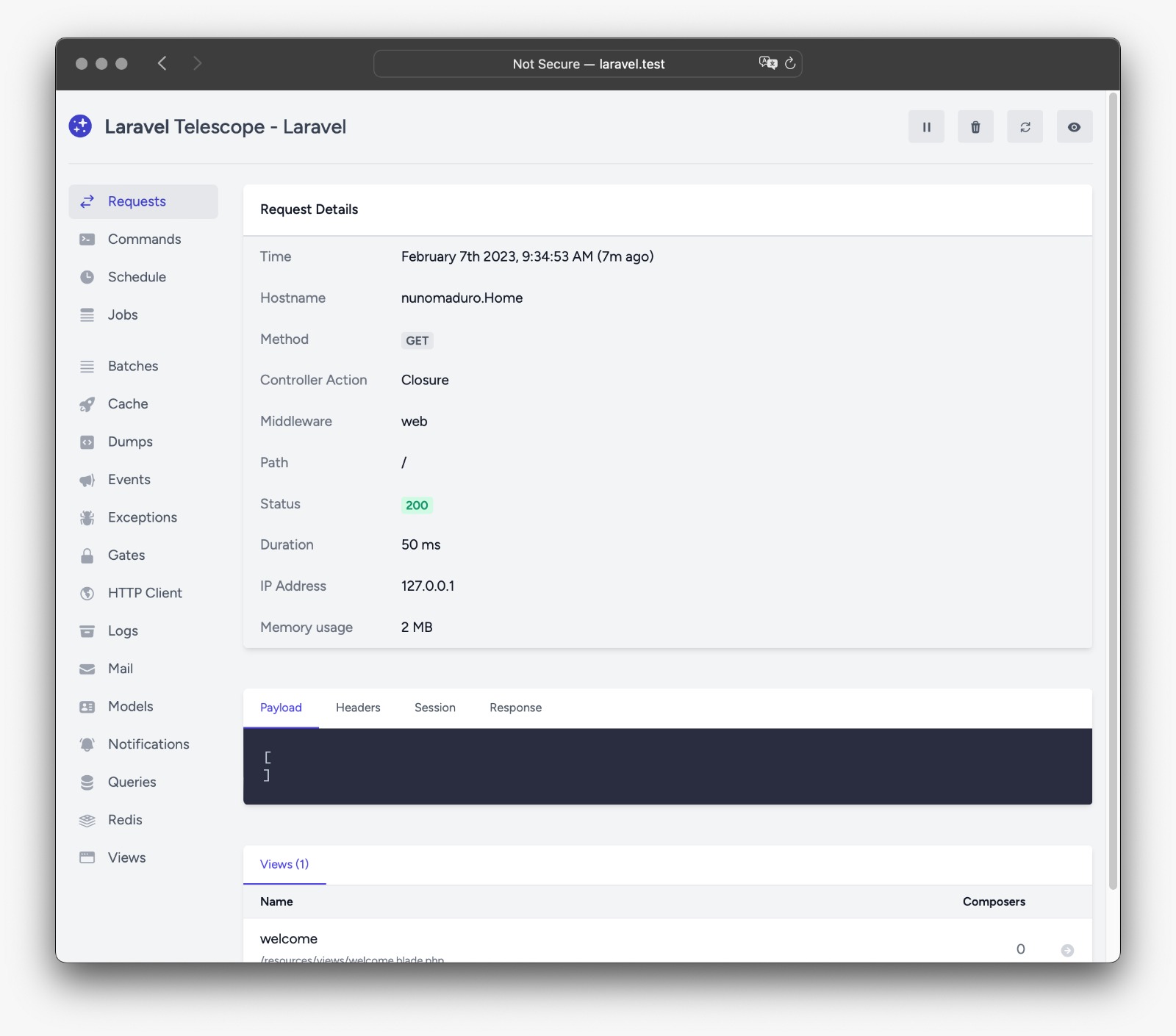Open the Gates section

(x=126, y=555)
